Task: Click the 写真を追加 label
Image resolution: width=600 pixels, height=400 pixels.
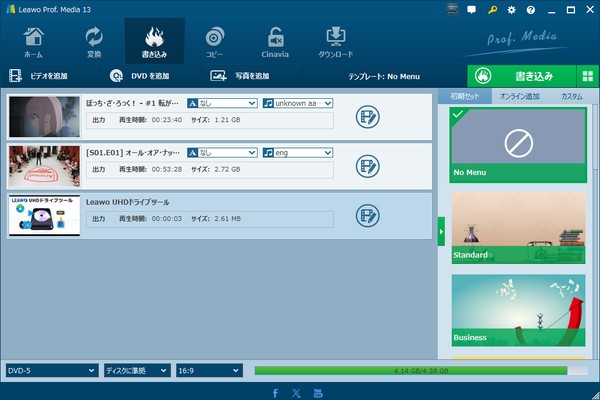Action: 252,76
